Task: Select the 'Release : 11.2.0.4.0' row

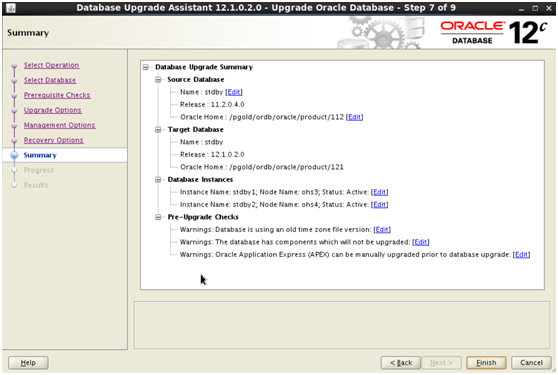Action: point(212,104)
